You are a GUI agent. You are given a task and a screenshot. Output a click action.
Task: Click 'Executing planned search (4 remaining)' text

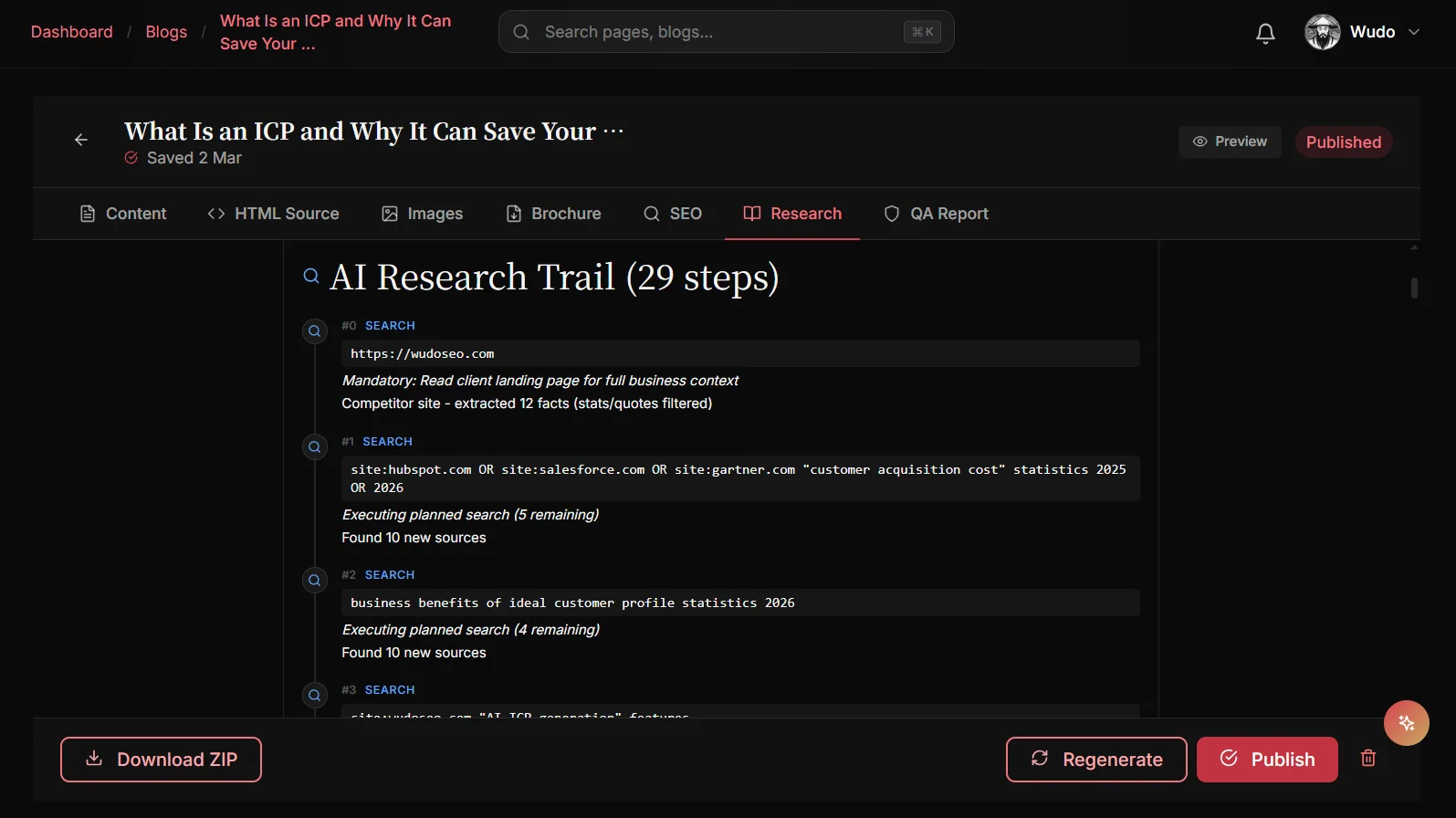point(471,630)
